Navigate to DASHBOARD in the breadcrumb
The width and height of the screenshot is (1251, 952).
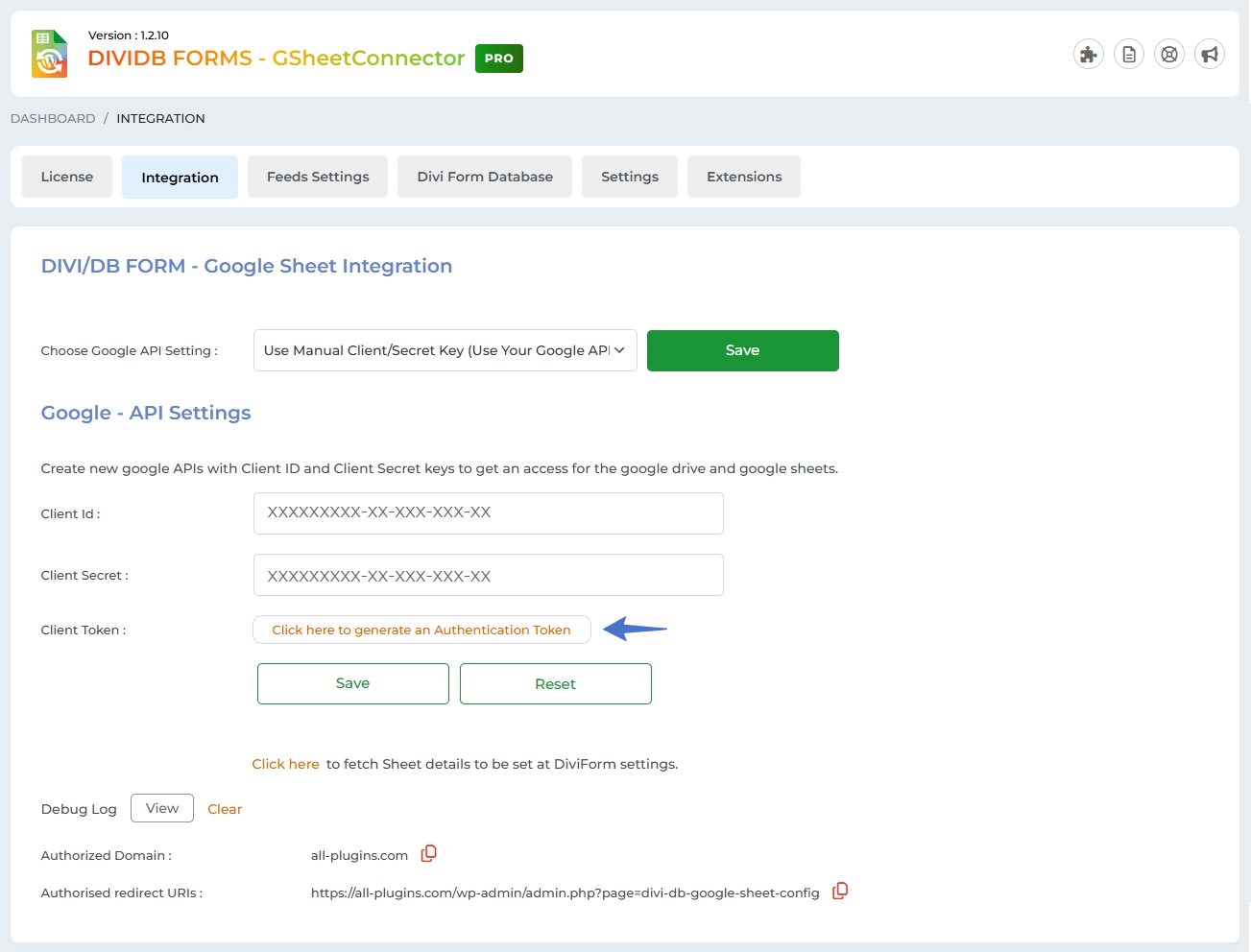pyautogui.click(x=53, y=118)
